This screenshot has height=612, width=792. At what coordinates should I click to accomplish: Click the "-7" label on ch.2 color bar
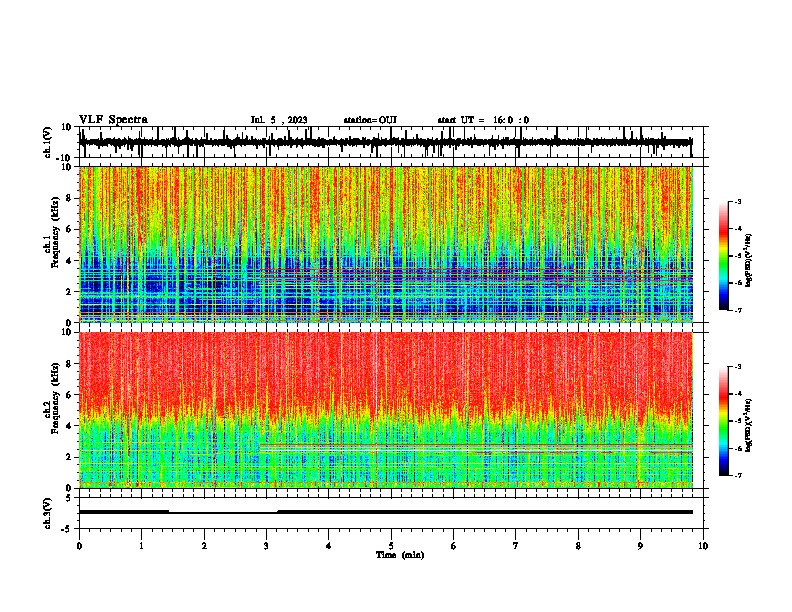[x=738, y=476]
